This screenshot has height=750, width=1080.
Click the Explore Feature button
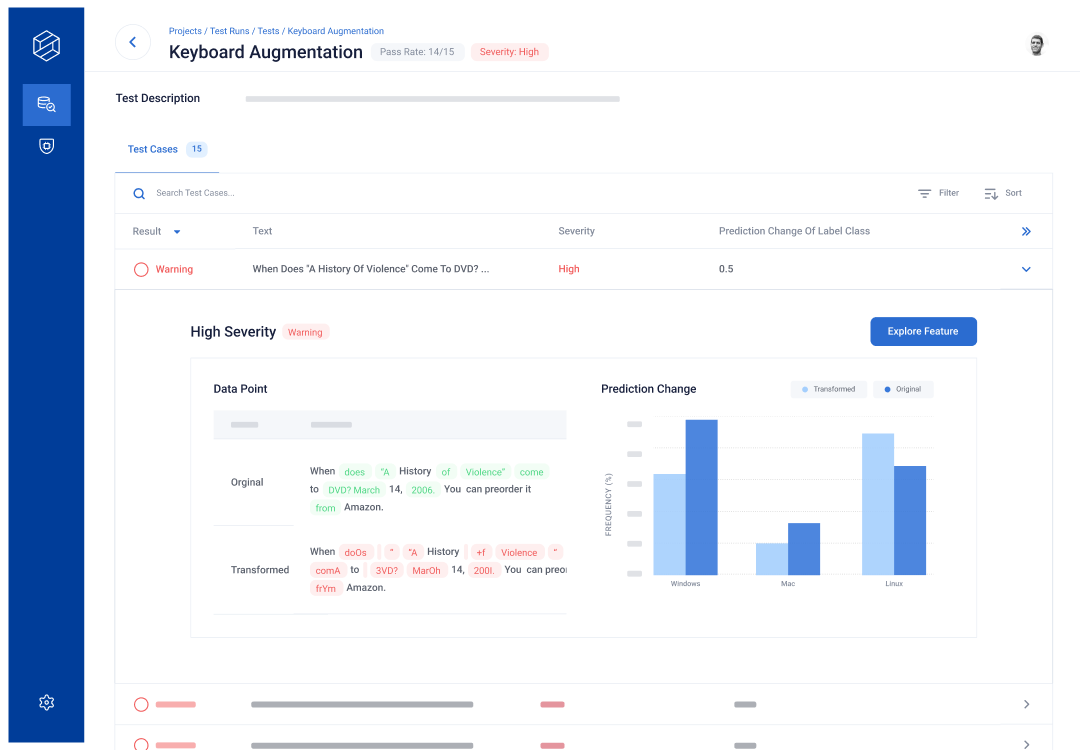[x=923, y=331]
